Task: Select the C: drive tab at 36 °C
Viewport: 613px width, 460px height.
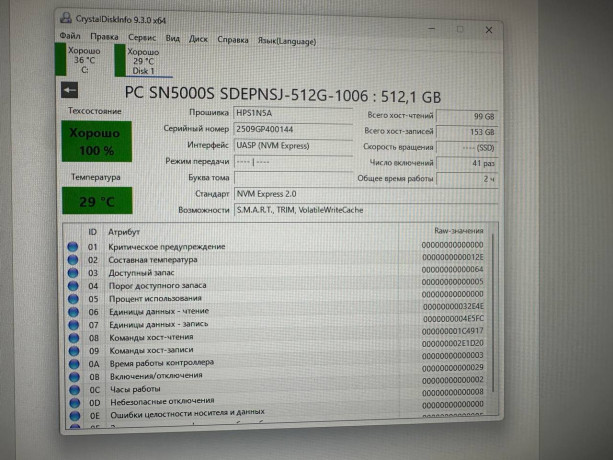Action: click(x=79, y=60)
